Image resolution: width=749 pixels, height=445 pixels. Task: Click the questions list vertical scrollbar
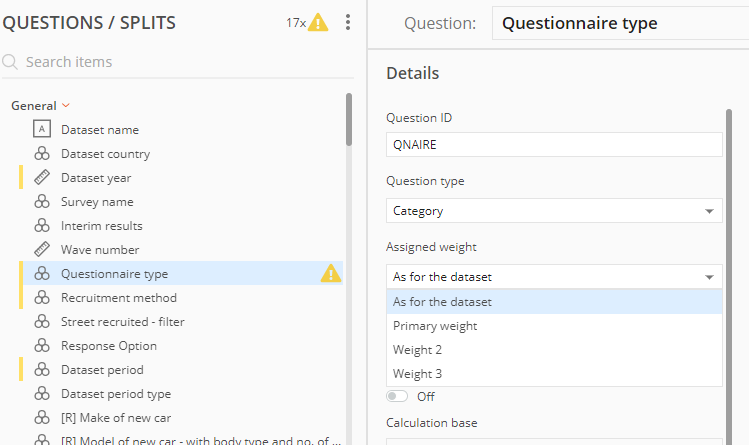pos(349,119)
